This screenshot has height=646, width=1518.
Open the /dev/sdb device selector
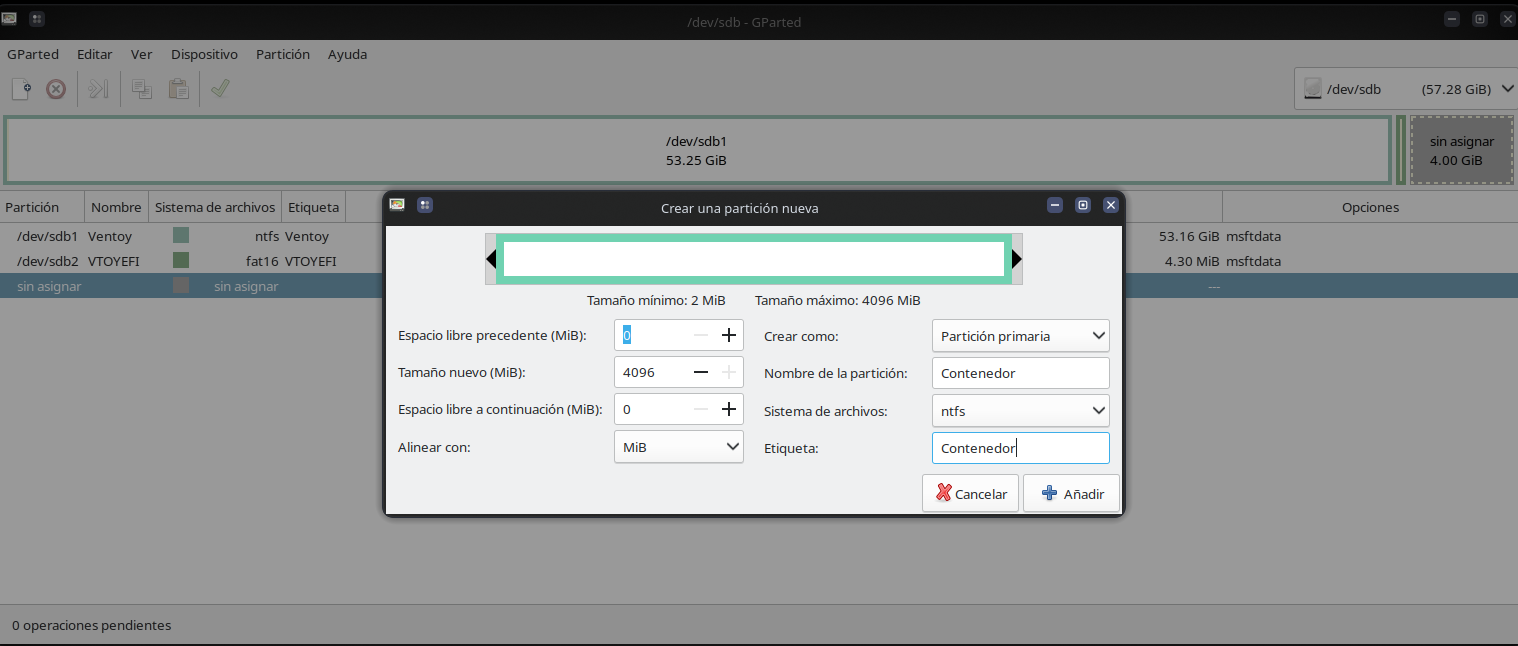(1405, 89)
